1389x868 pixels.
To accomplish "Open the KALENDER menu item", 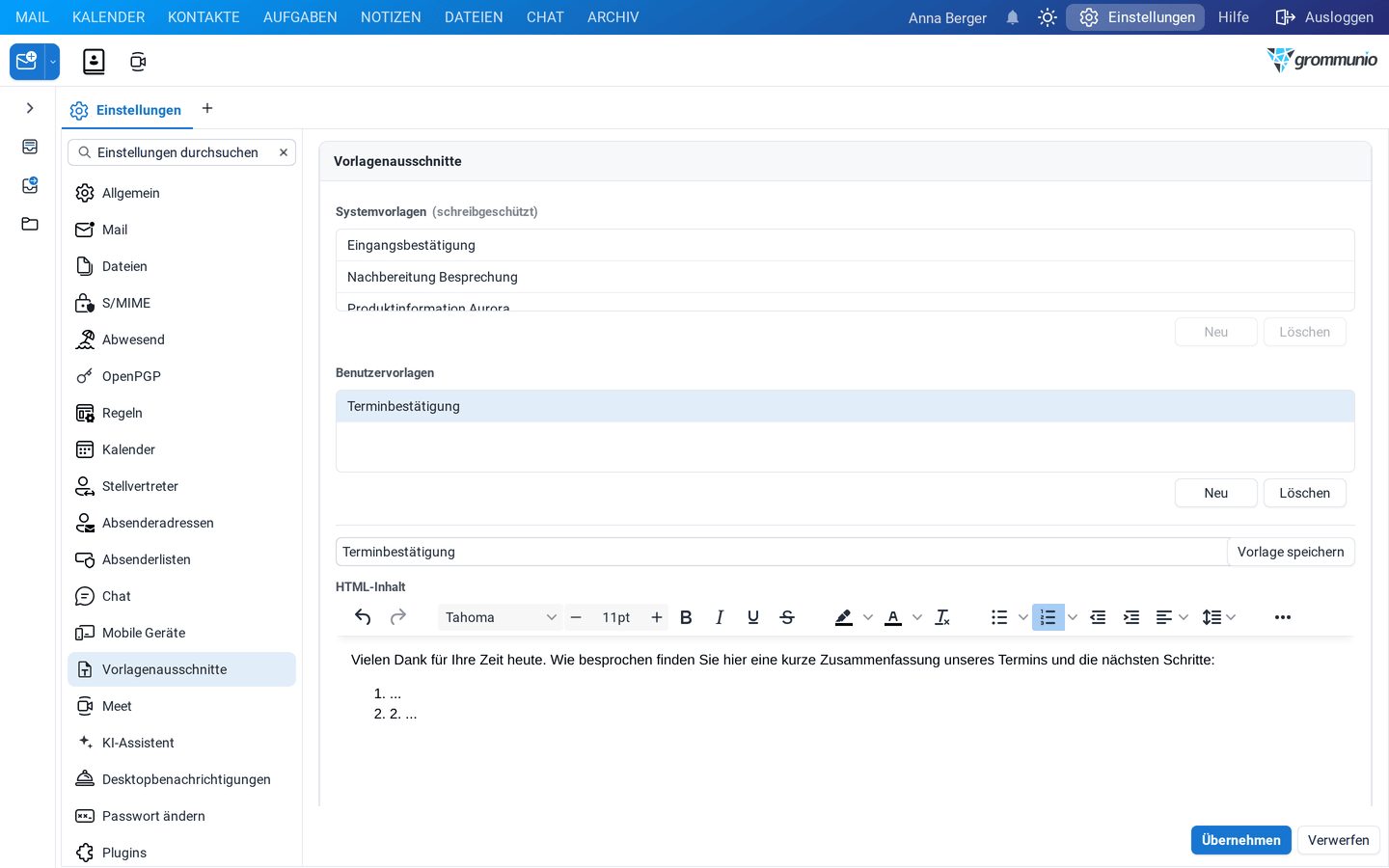I will click(x=109, y=17).
